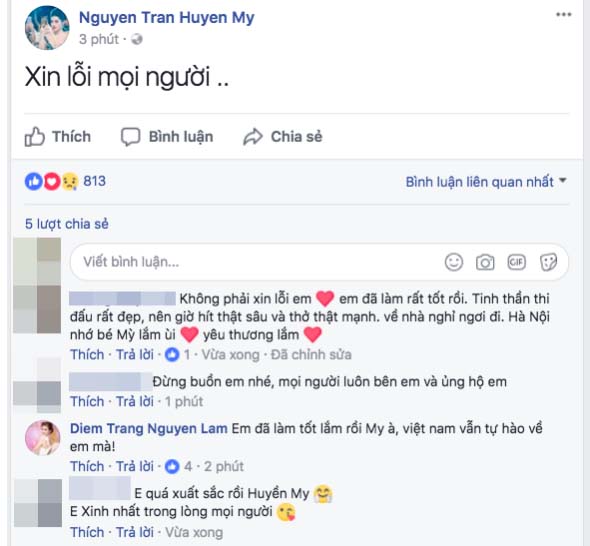Open the reactions count 813
The height and width of the screenshot is (546, 590).
94,181
